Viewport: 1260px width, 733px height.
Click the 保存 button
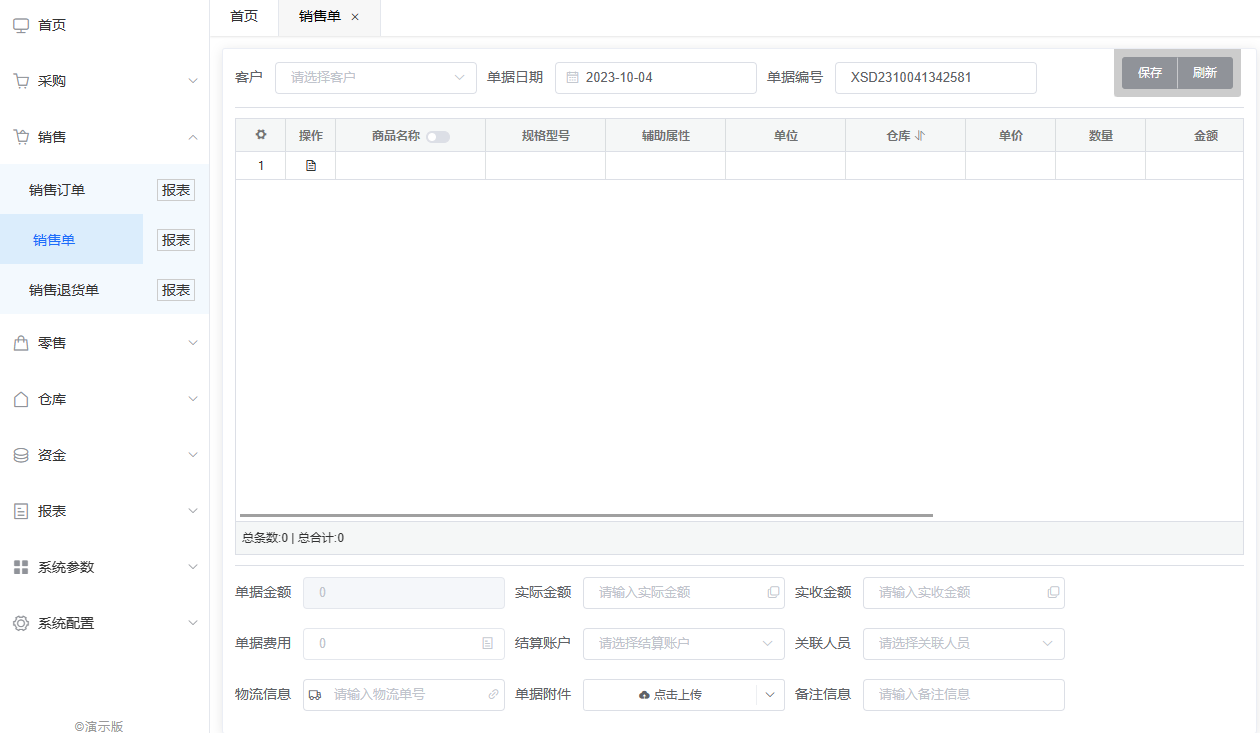(x=1149, y=73)
